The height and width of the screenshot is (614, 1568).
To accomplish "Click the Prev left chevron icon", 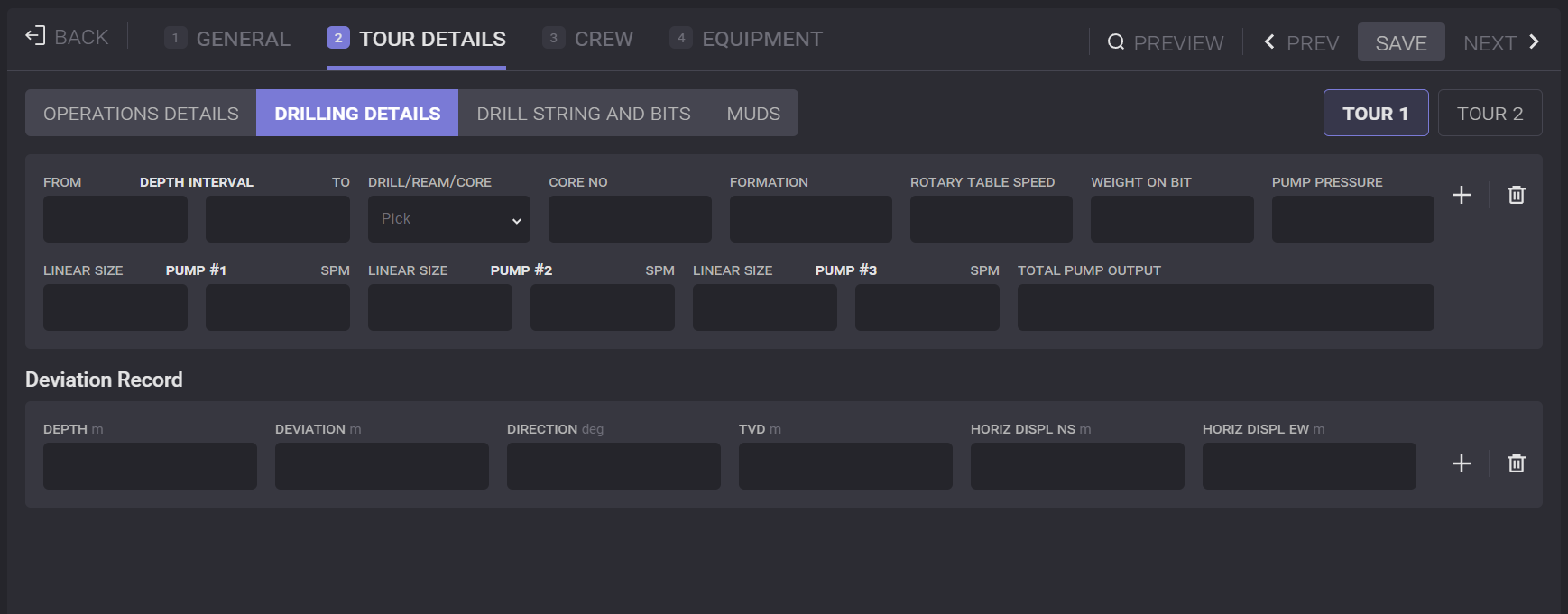I will click(1269, 42).
